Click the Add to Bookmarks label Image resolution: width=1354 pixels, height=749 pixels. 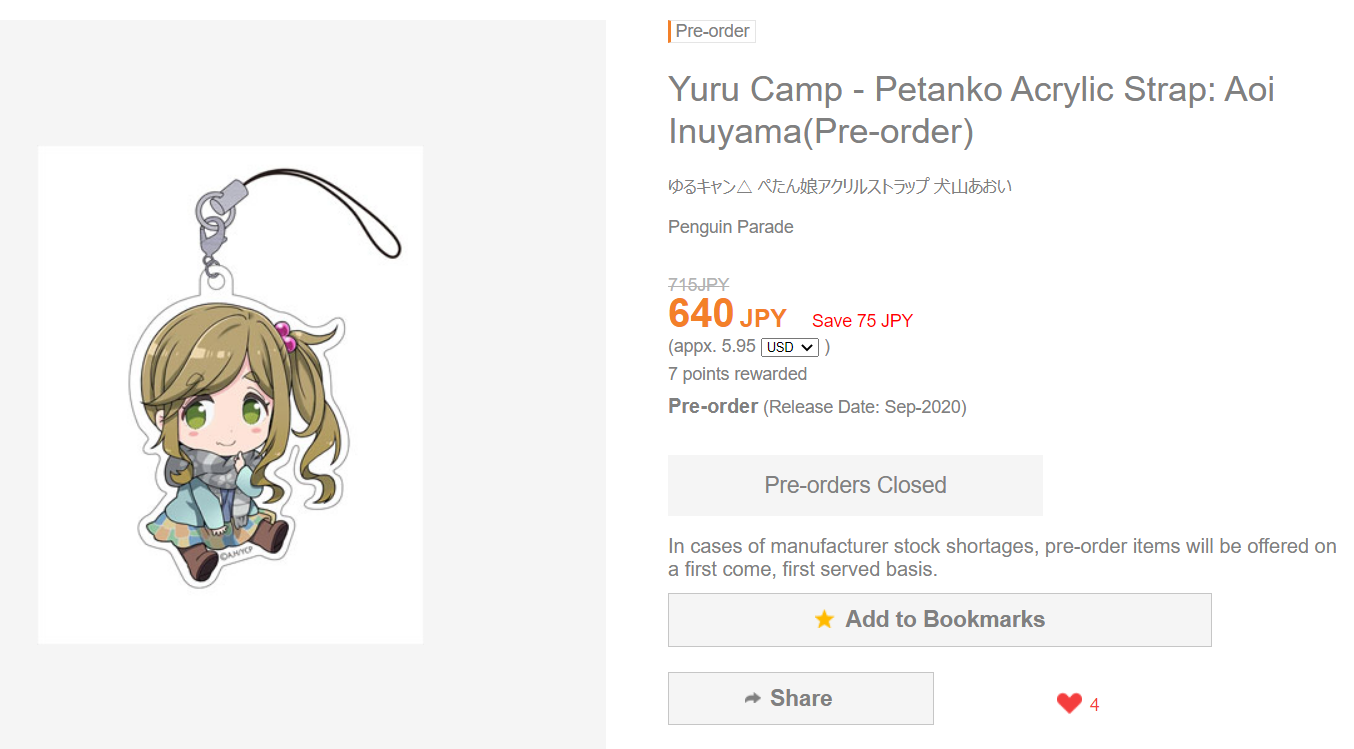coord(945,620)
